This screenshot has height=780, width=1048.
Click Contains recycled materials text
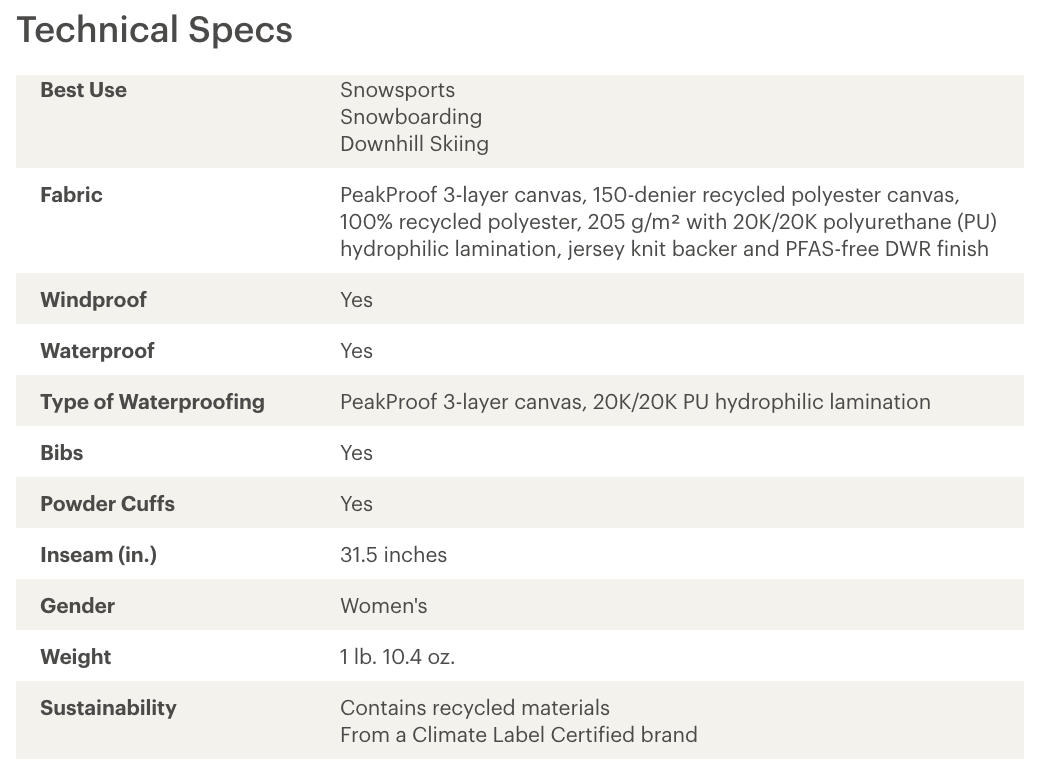(475, 708)
